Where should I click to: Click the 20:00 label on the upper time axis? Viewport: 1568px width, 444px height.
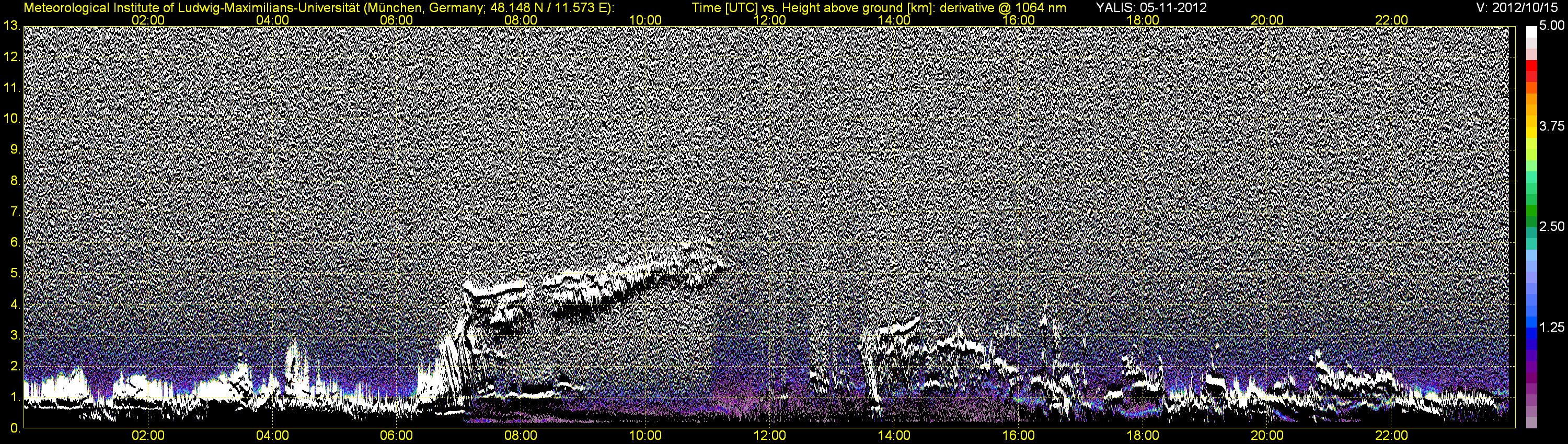pos(1267,20)
